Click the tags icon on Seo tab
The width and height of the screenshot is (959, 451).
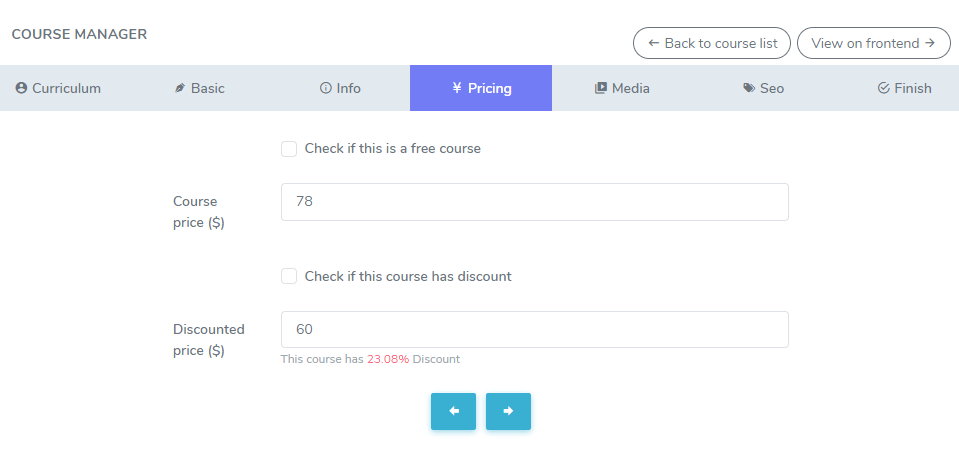pos(749,88)
